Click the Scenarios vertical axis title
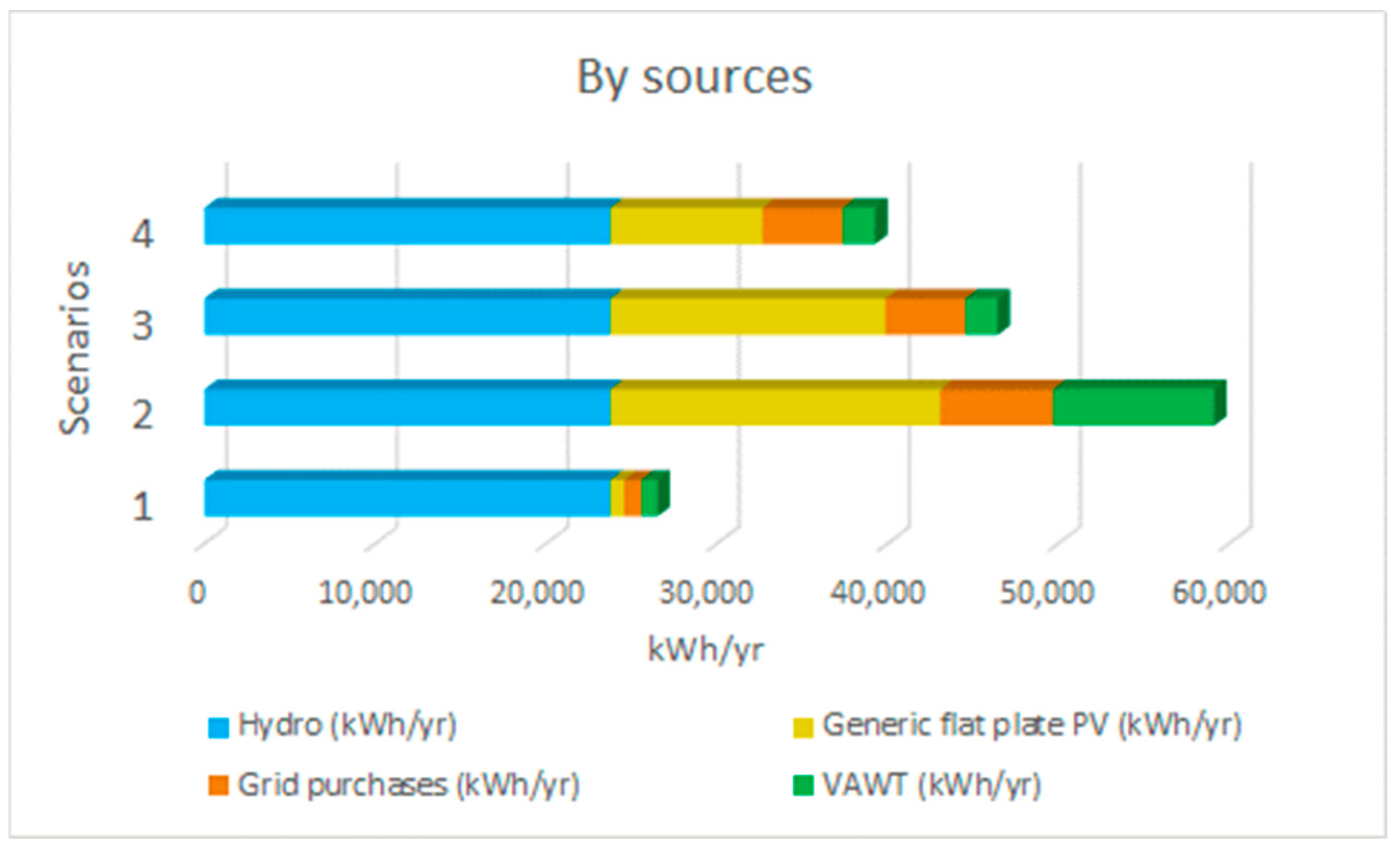Image resolution: width=1400 pixels, height=848 pixels. click(x=74, y=348)
